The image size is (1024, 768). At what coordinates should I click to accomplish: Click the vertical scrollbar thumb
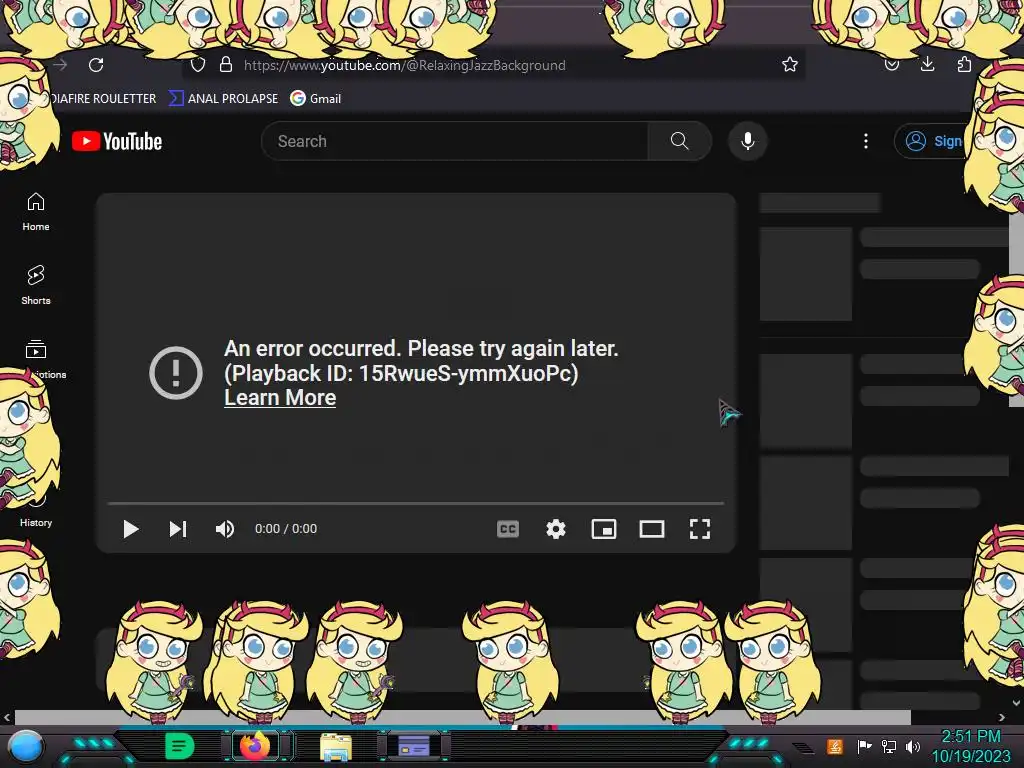pos(1016,307)
